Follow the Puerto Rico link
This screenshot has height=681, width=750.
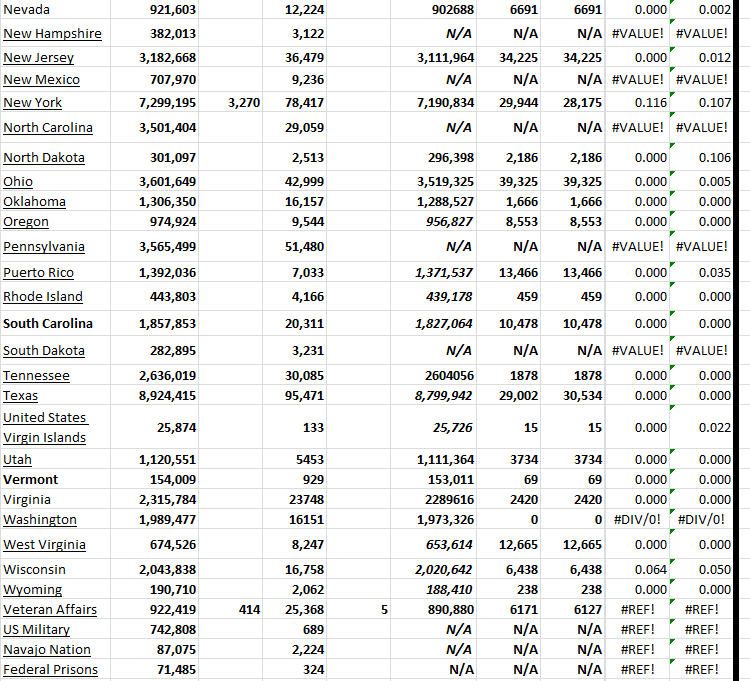(38, 273)
